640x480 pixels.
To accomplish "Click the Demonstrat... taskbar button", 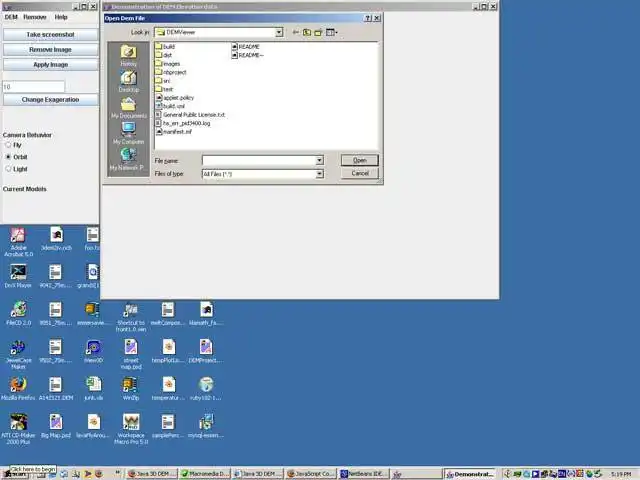I will [x=470, y=474].
